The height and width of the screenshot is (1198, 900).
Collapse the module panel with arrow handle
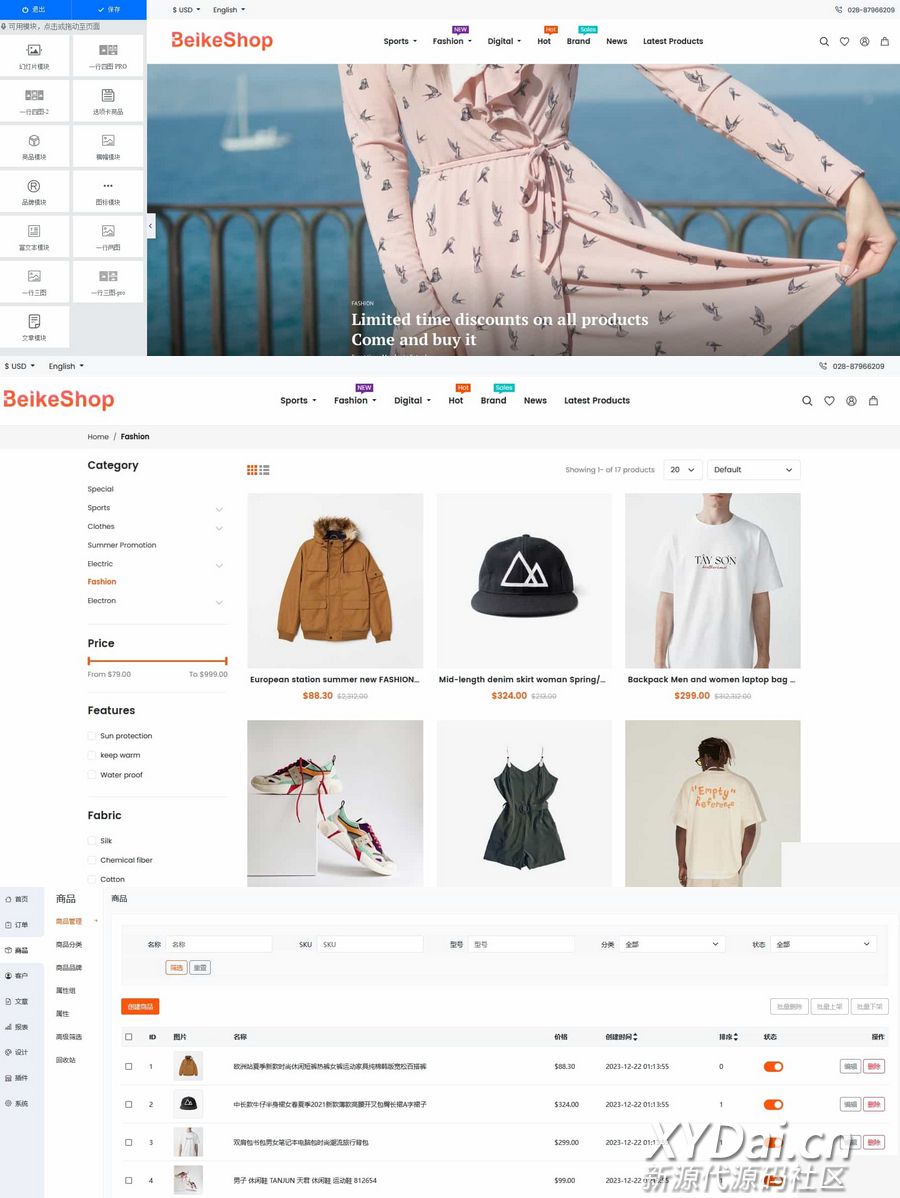(151, 226)
